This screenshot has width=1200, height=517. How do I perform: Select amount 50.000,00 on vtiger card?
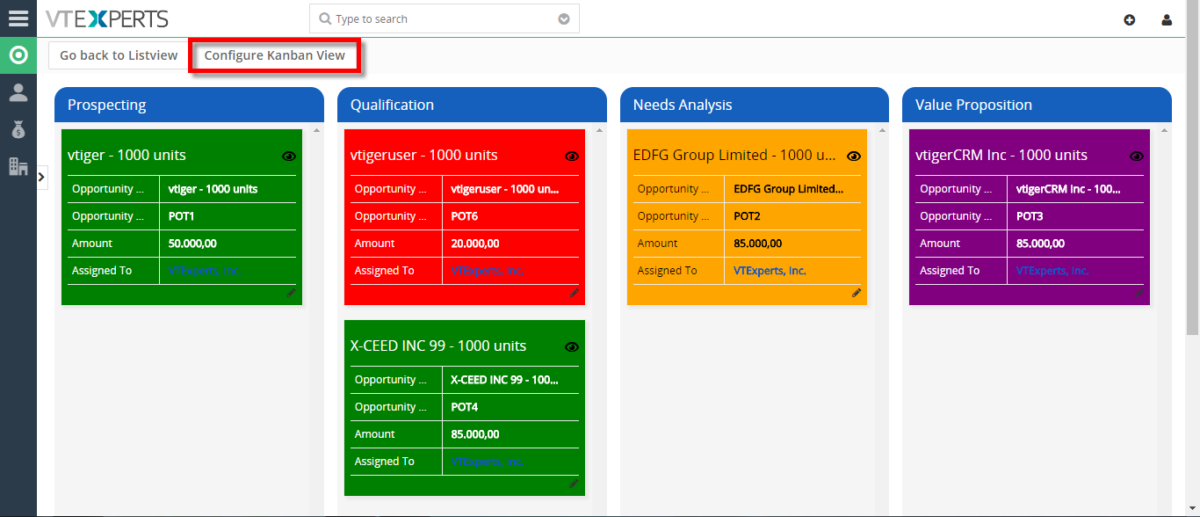(192, 243)
